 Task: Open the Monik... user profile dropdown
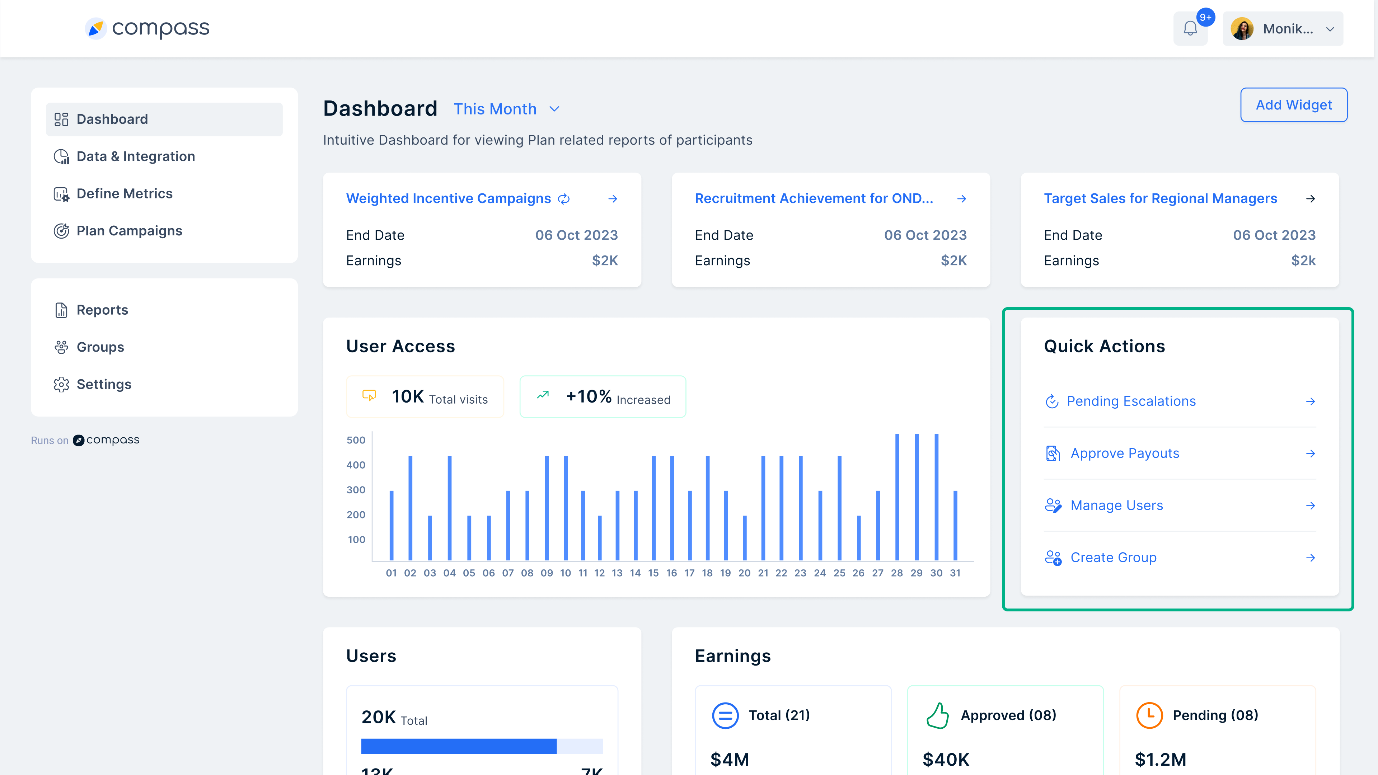1283,29
